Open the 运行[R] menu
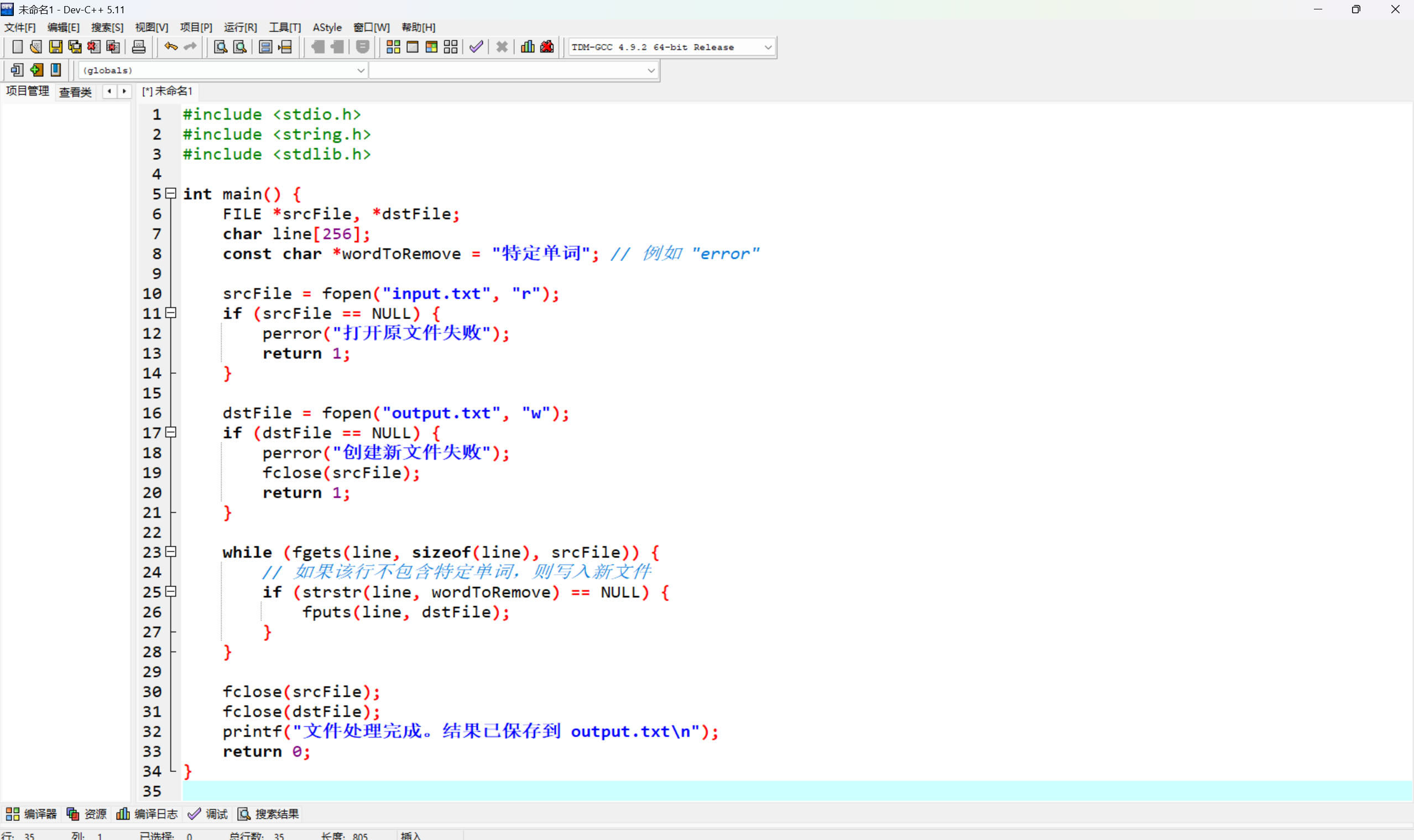 click(x=240, y=27)
